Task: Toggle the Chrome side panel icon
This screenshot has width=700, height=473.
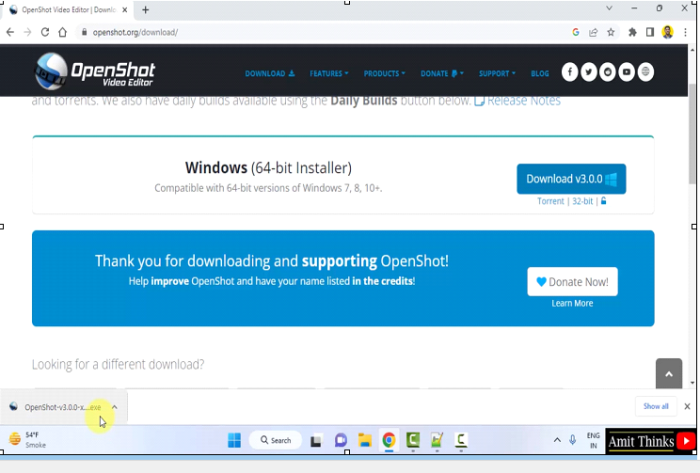Action: pyautogui.click(x=650, y=32)
